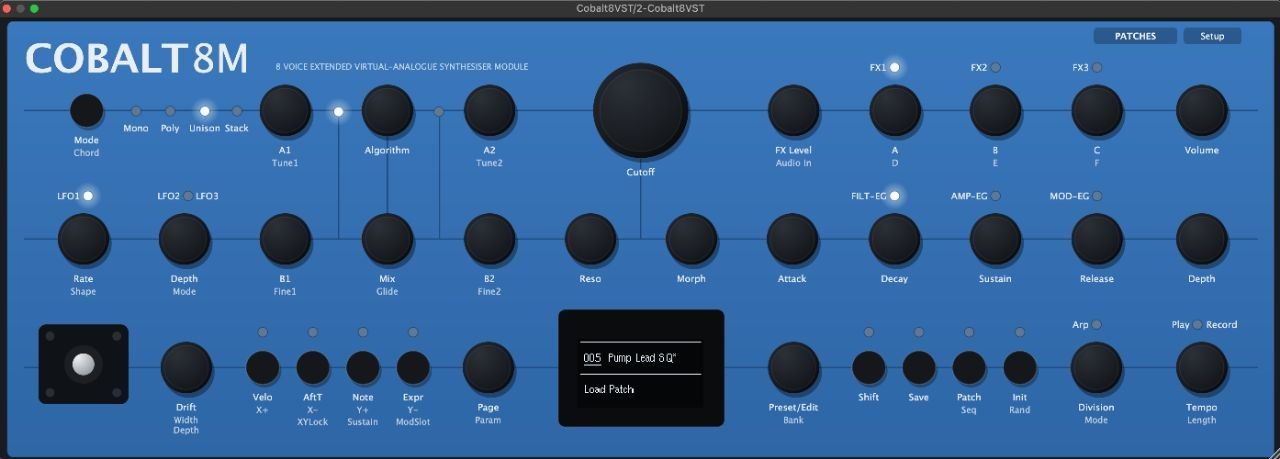
Task: Click Load Patch text in display
Action: point(609,389)
